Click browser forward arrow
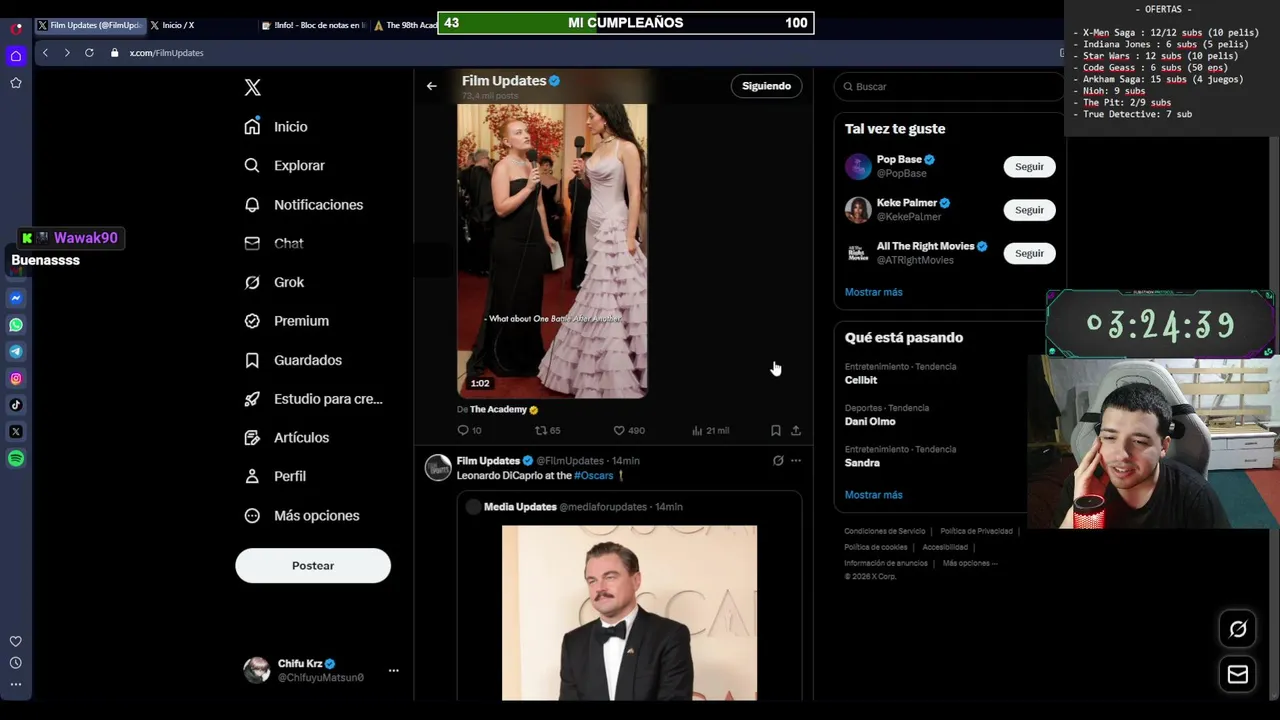1280x720 pixels. point(67,53)
